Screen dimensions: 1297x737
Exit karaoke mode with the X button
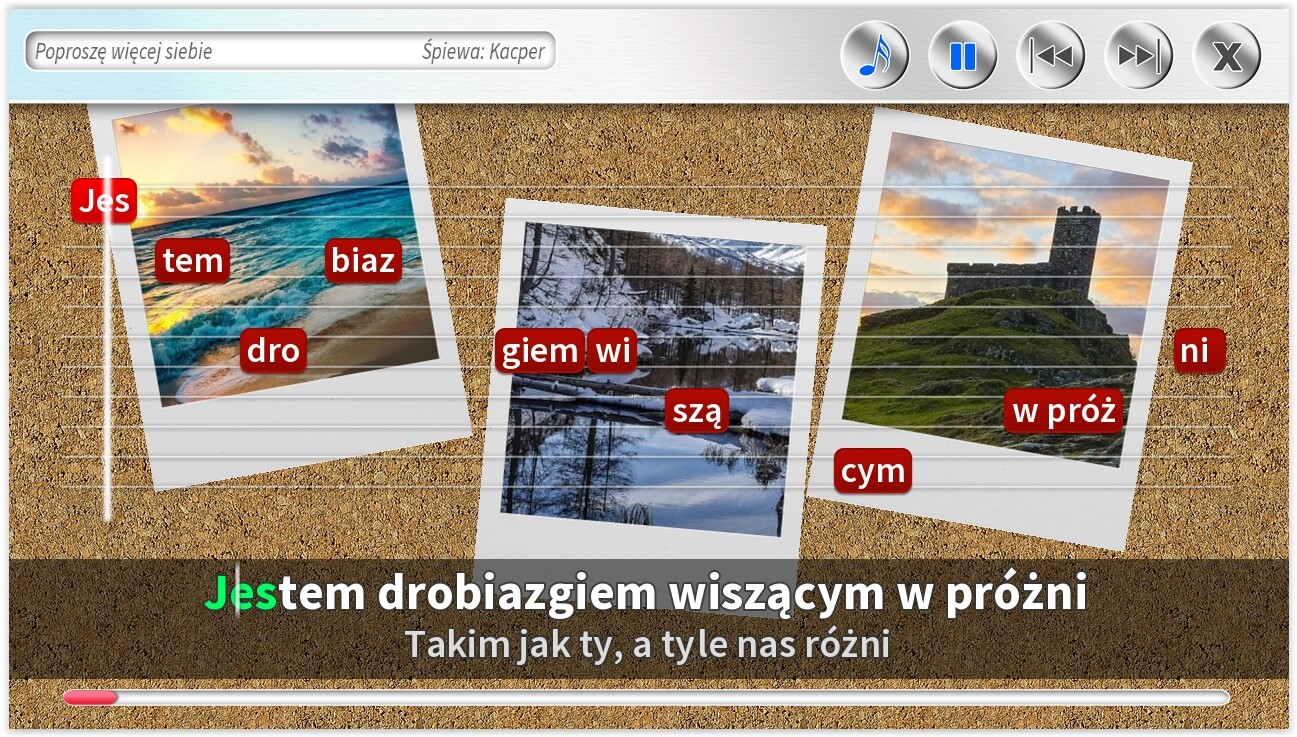pos(1225,55)
